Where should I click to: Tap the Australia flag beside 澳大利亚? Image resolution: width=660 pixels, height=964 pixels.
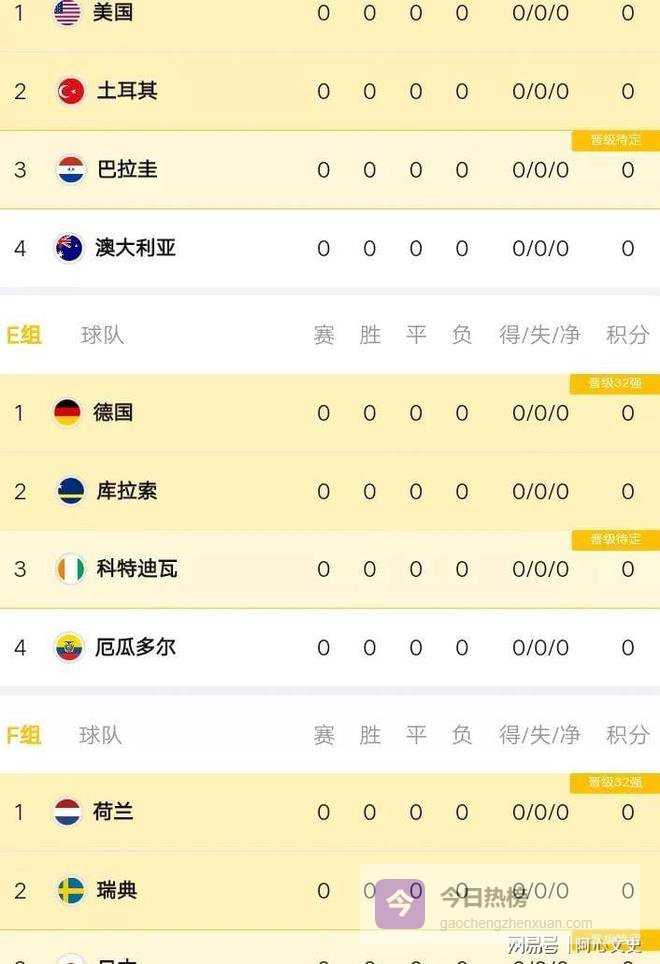[x=69, y=248]
